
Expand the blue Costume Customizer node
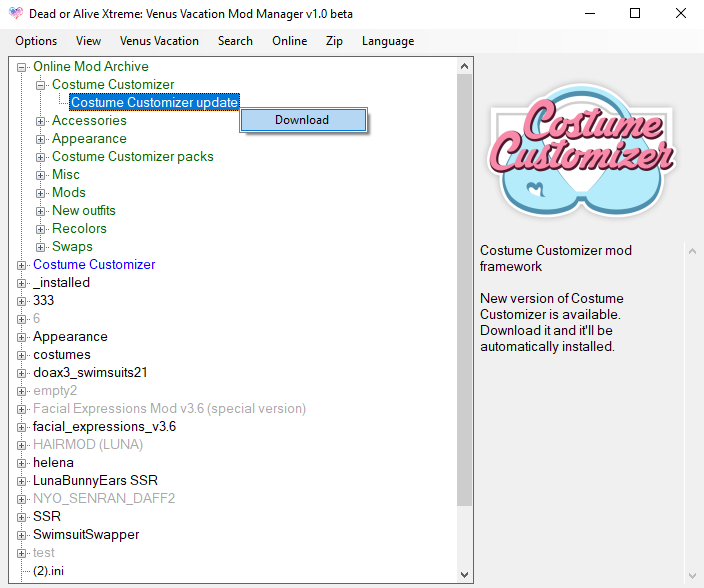[x=21, y=265]
